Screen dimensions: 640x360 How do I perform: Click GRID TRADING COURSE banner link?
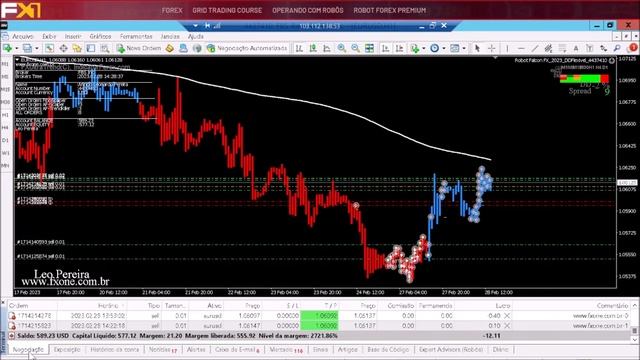coord(227,10)
